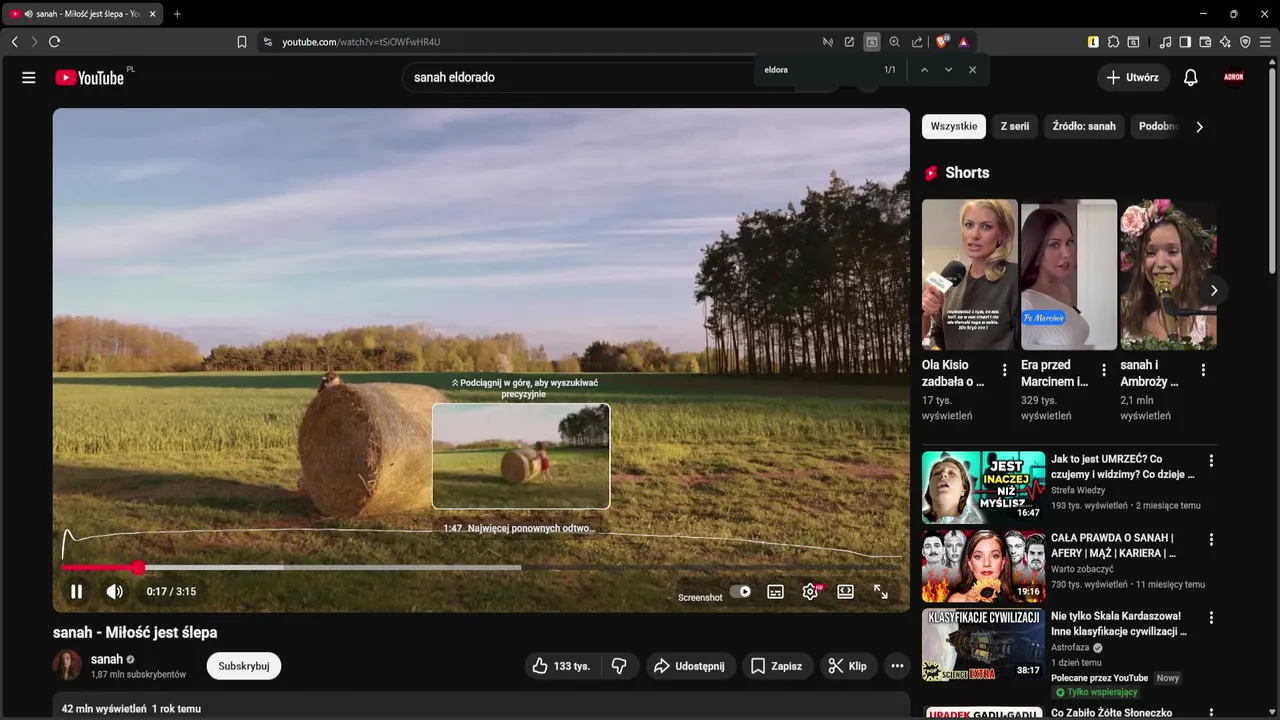Open the Brave Shields lion icon
This screenshot has width=1280, height=720.
point(941,42)
